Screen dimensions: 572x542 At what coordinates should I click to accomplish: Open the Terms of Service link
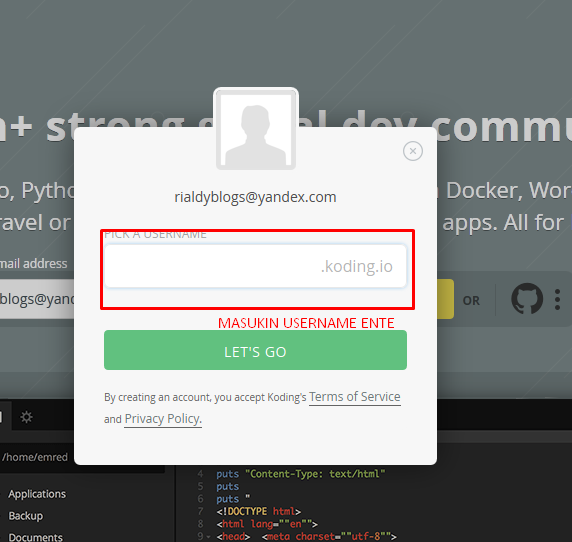(355, 397)
